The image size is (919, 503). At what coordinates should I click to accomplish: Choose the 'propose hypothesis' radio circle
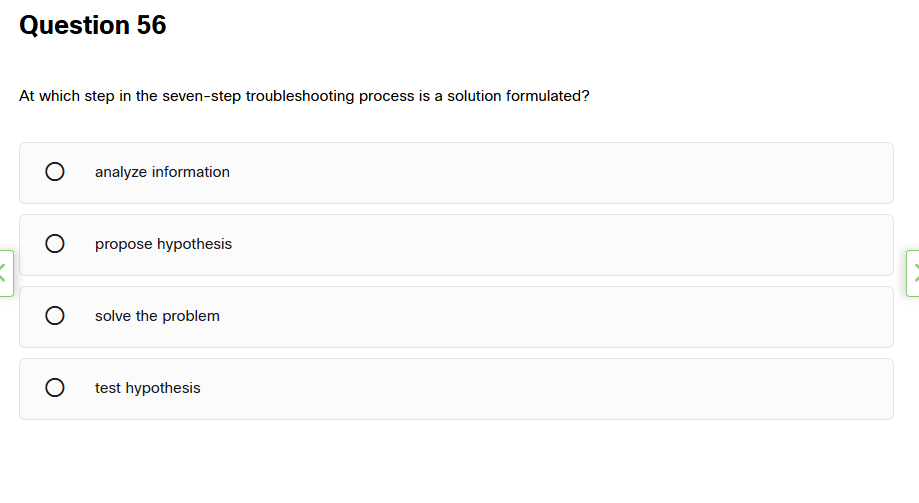55,244
